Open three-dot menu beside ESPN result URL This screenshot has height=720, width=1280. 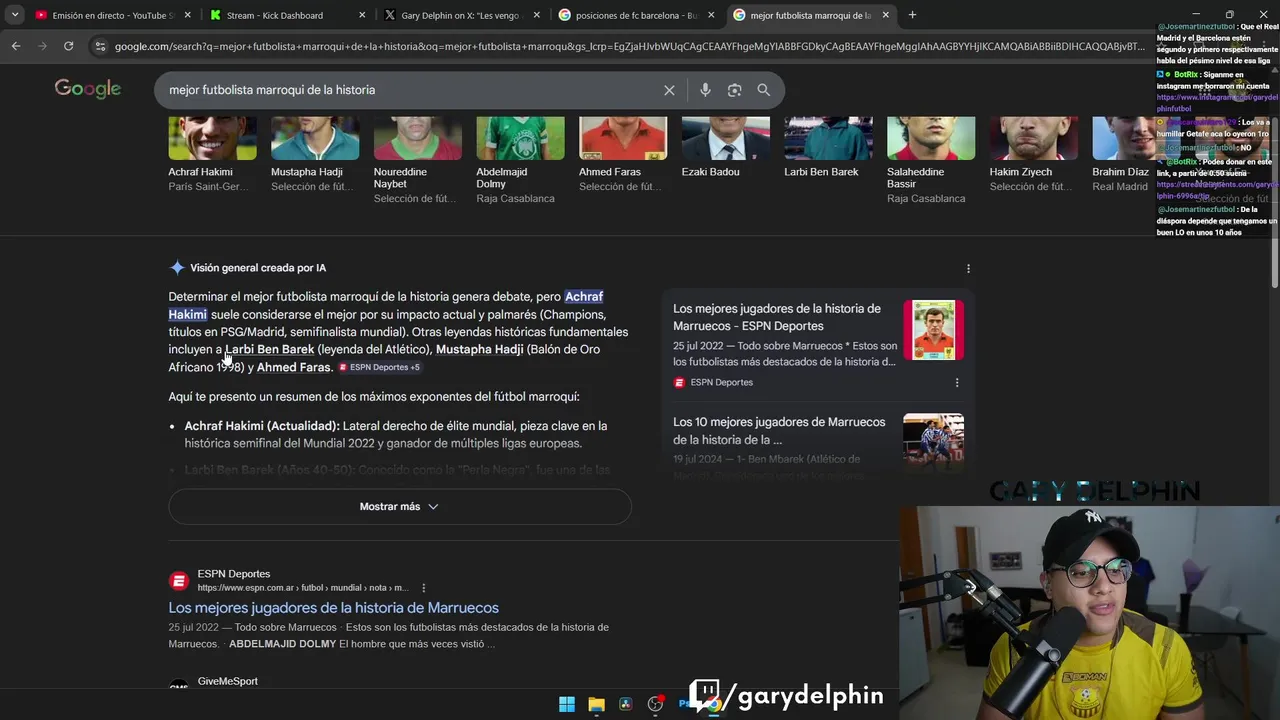pyautogui.click(x=423, y=588)
